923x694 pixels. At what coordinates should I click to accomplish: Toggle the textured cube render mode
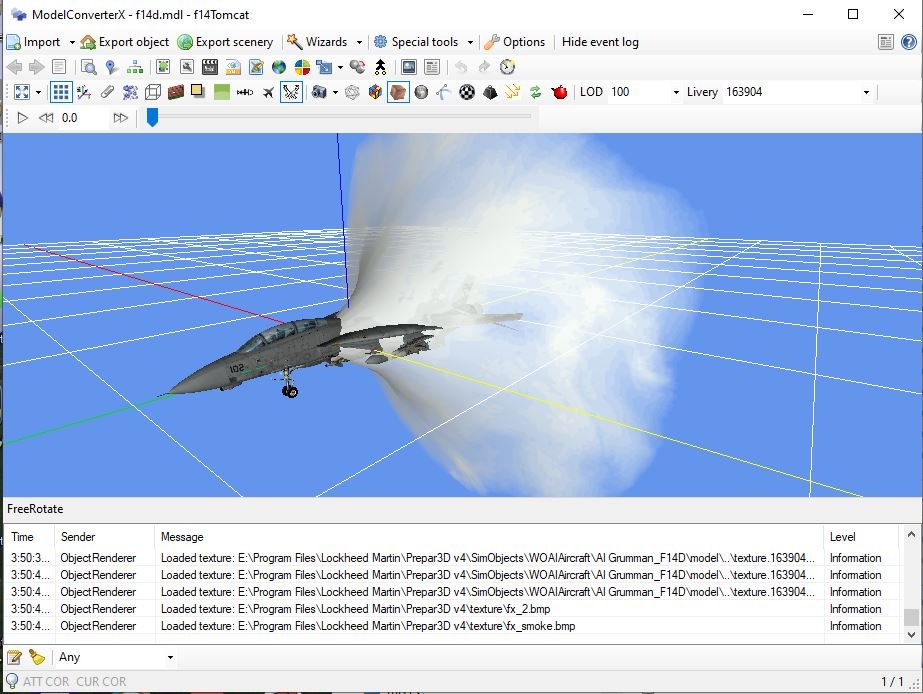[398, 92]
